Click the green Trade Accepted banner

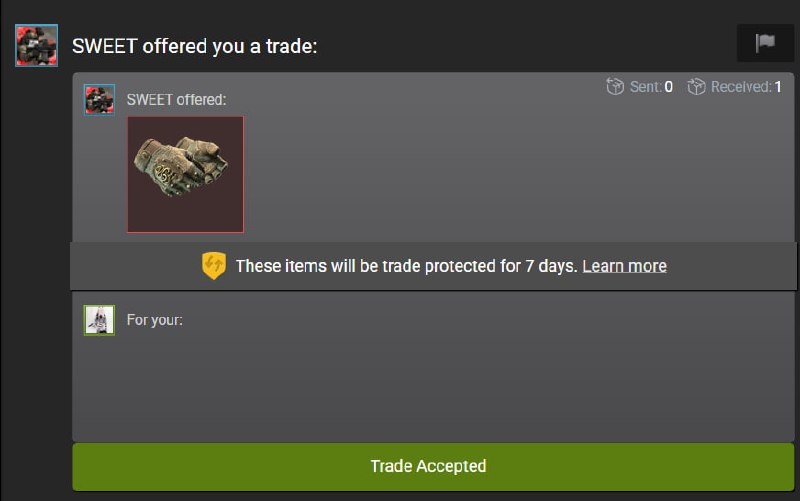point(433,466)
